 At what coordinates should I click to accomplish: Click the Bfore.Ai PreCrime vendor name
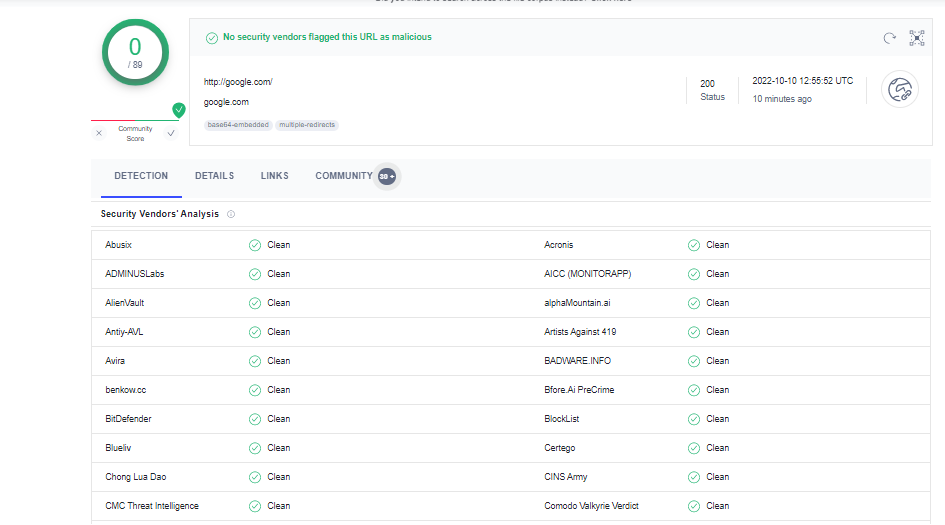click(x=579, y=389)
